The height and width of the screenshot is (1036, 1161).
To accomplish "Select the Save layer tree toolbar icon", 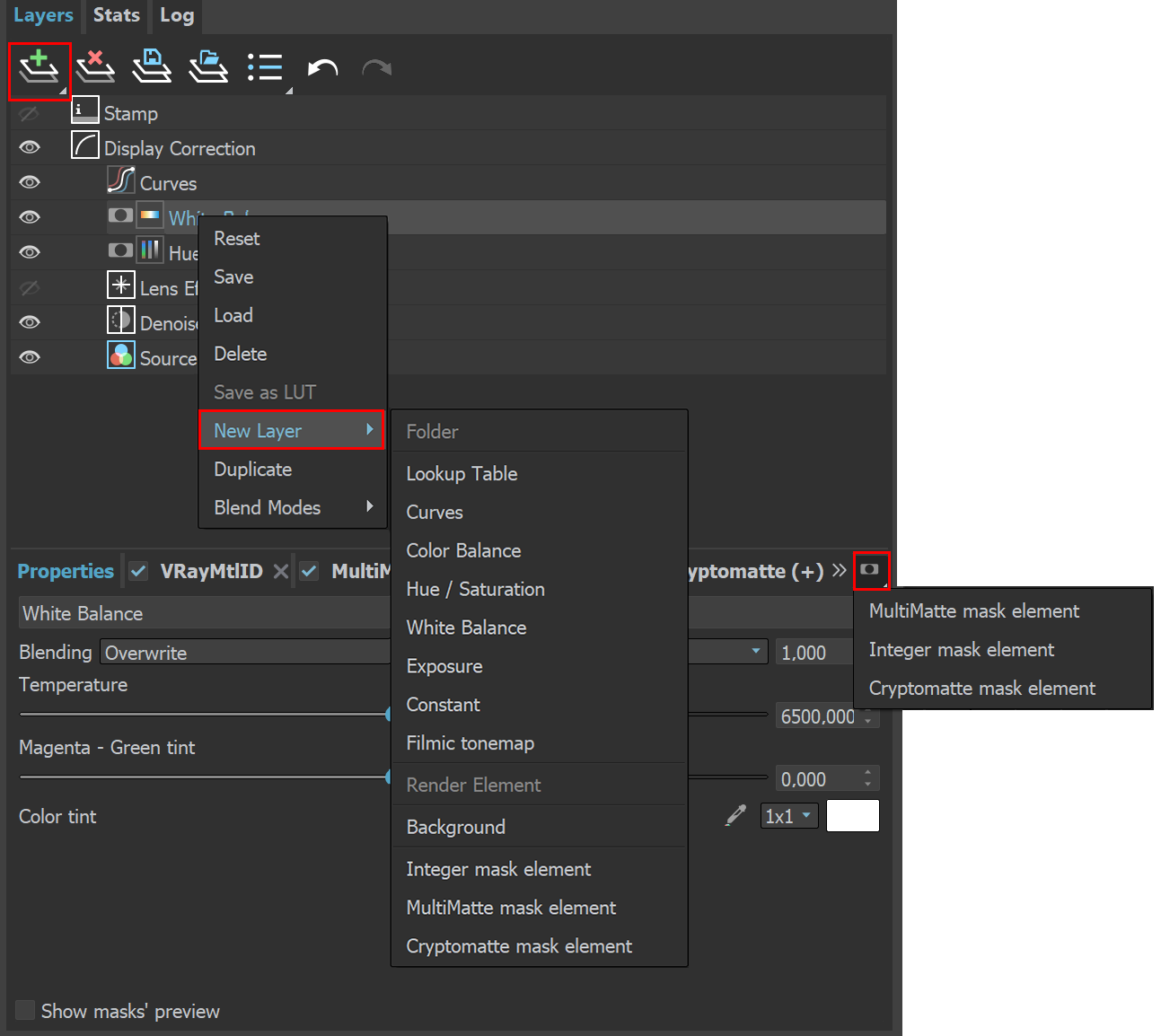I will coord(152,66).
